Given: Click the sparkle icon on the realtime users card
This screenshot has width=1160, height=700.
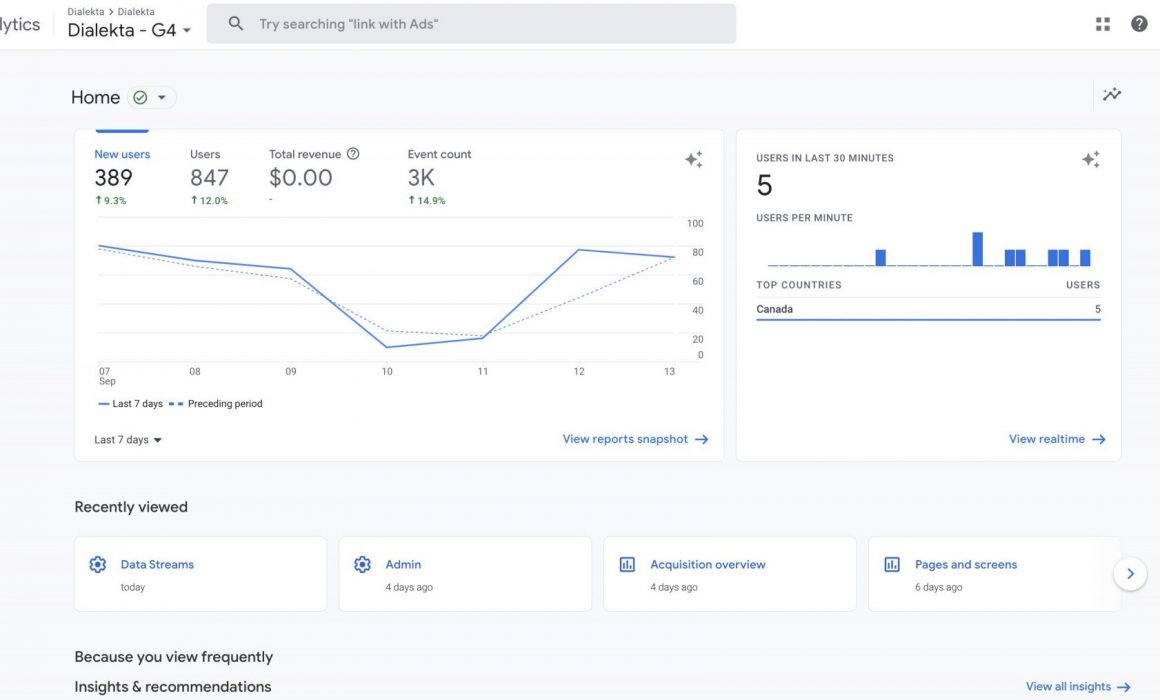Looking at the screenshot, I should 1090,158.
